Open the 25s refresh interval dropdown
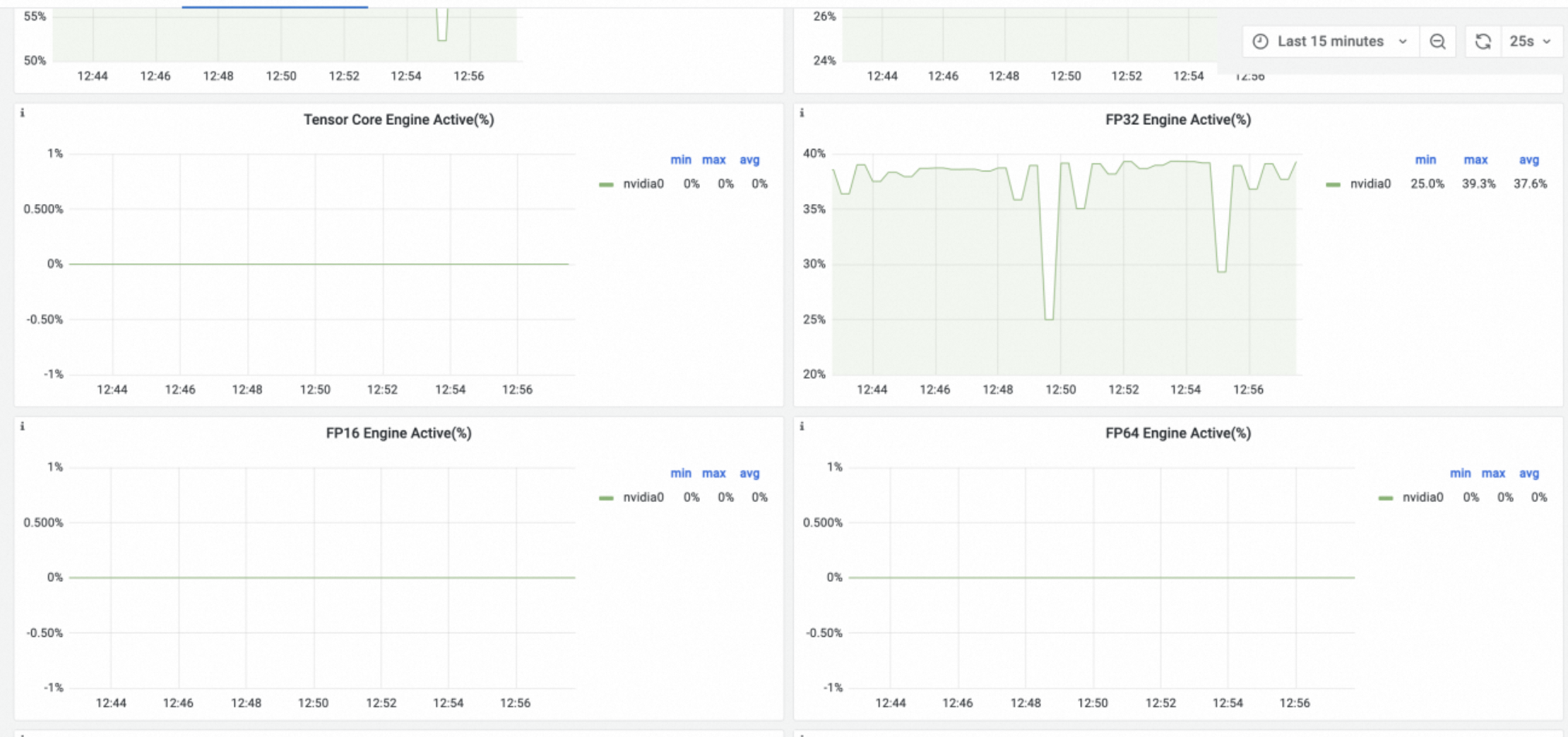 pyautogui.click(x=1530, y=42)
